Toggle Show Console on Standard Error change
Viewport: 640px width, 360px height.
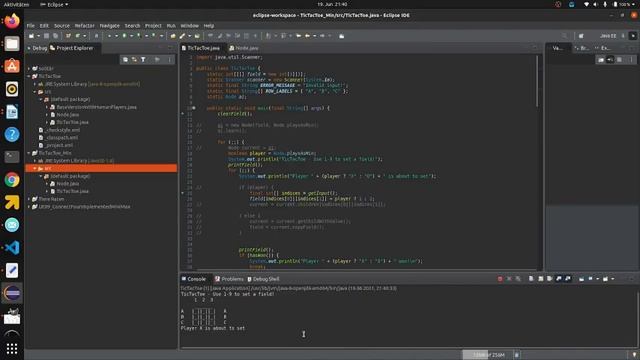[568, 279]
